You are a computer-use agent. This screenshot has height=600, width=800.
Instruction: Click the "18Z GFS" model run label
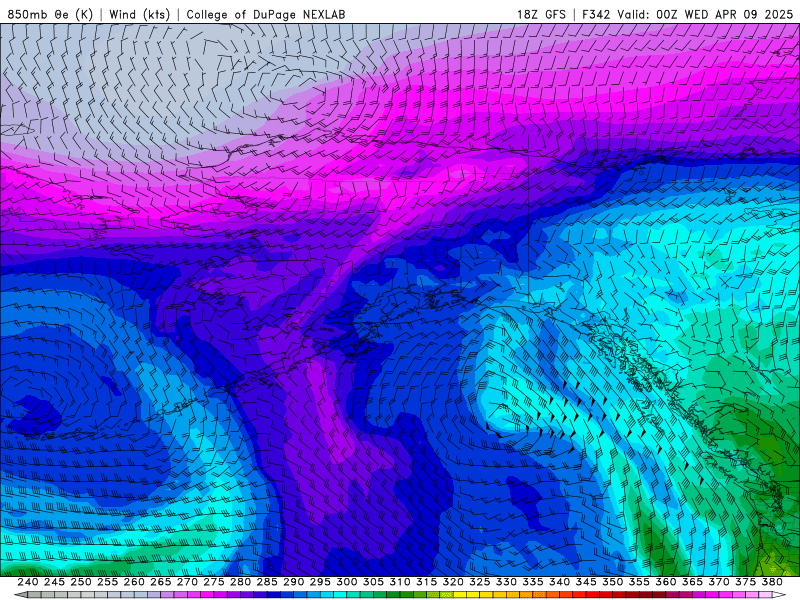(541, 14)
